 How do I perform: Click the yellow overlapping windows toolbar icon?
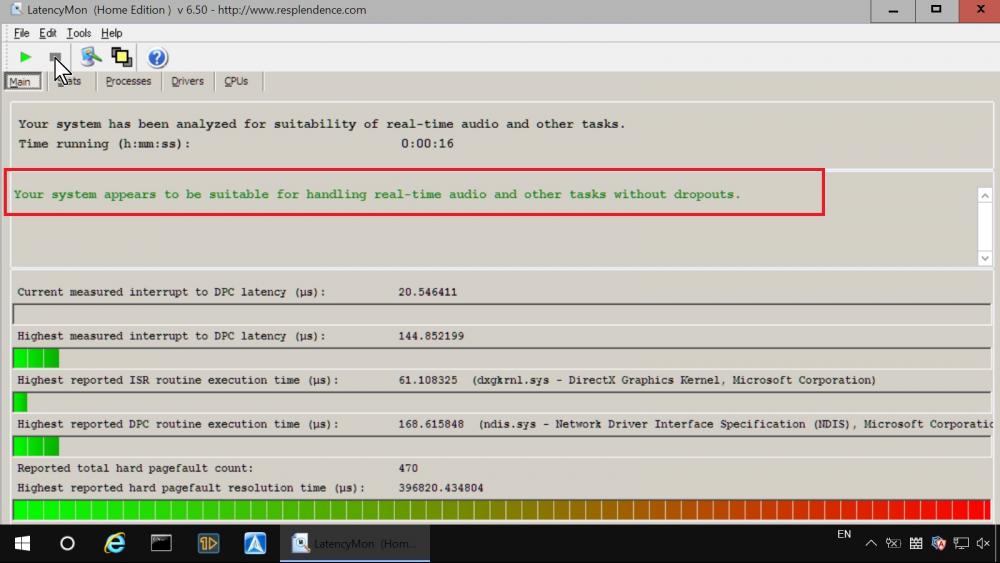pos(122,57)
